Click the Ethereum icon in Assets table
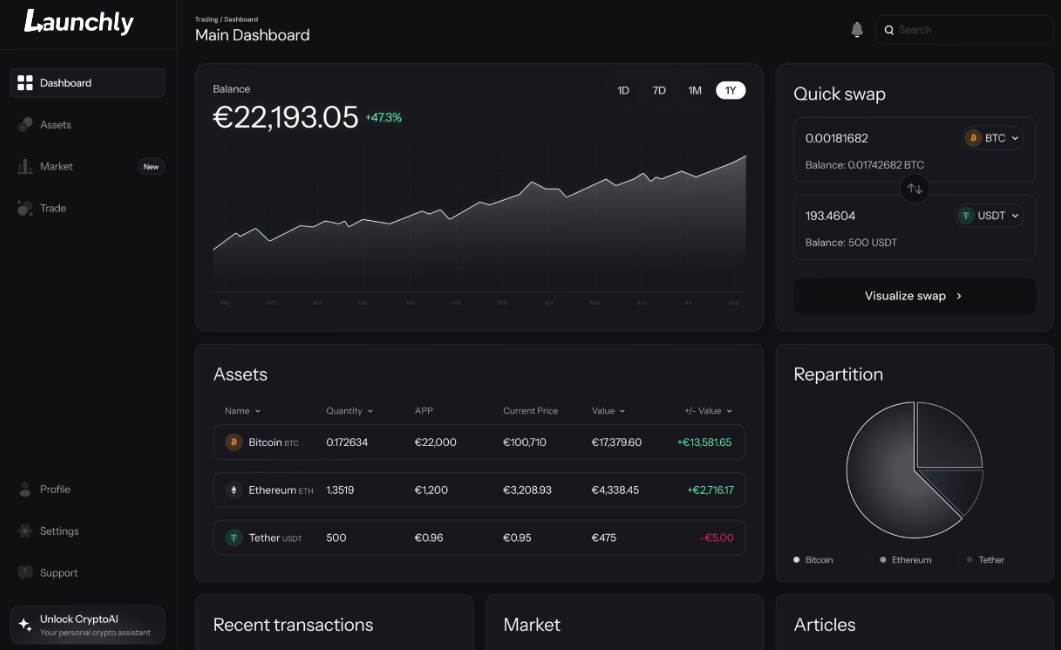The height and width of the screenshot is (650, 1061). click(233, 490)
